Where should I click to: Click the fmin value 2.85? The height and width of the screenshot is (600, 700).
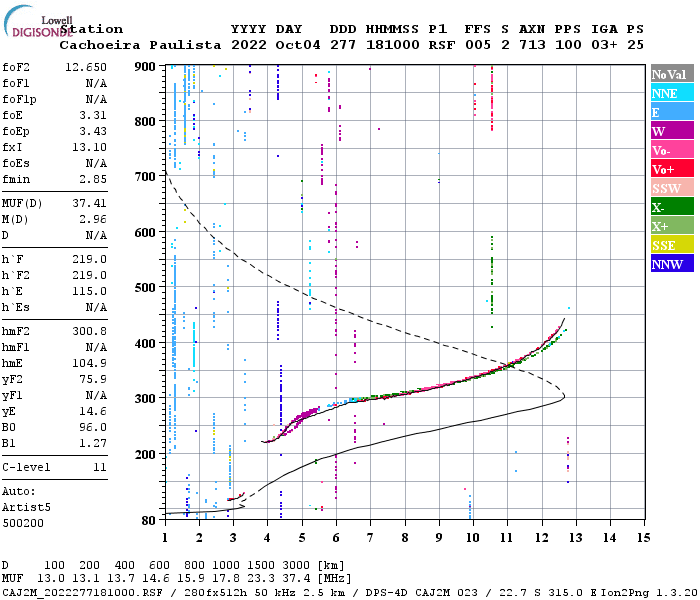coord(93,179)
